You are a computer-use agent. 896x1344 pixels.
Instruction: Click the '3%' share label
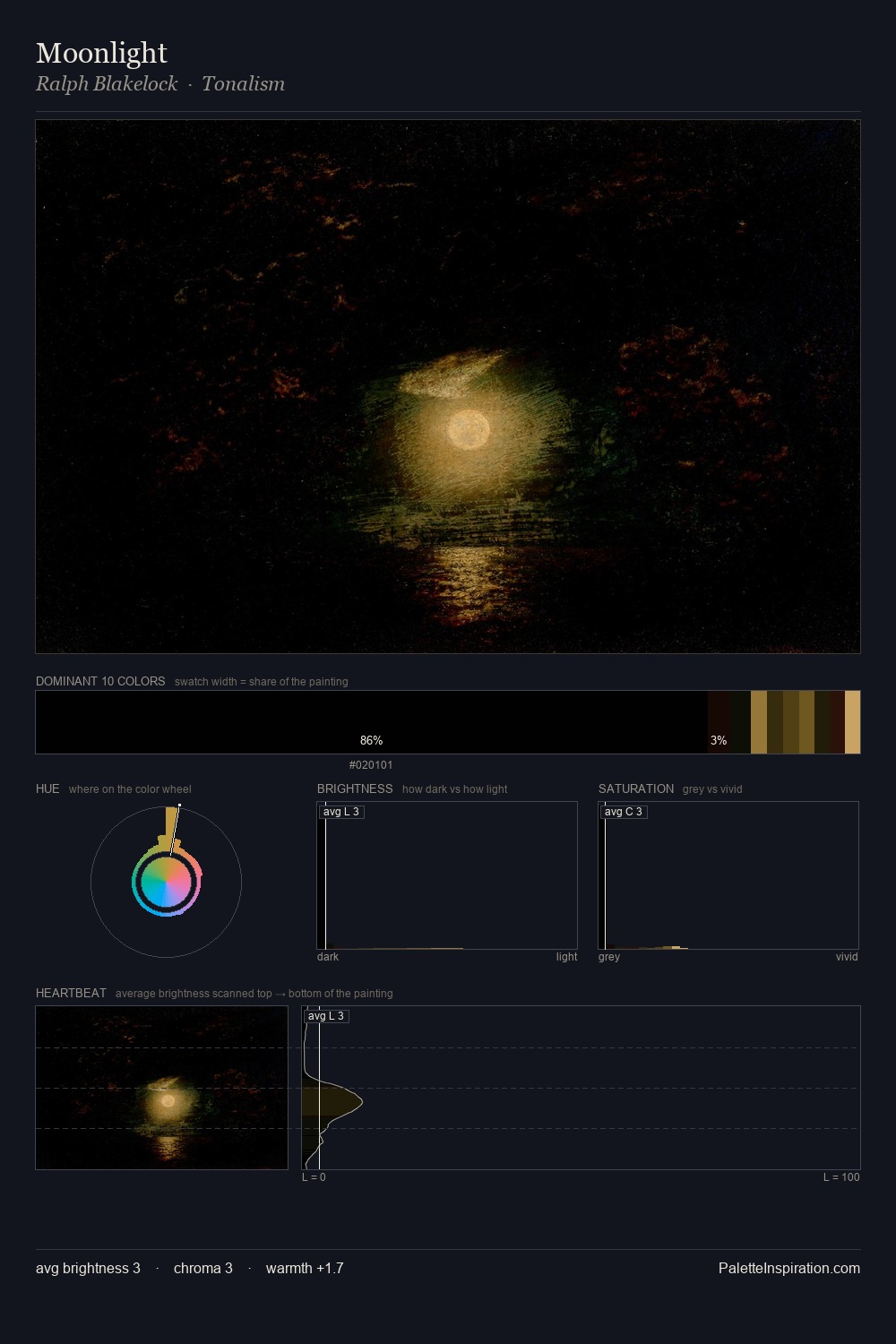click(x=719, y=741)
